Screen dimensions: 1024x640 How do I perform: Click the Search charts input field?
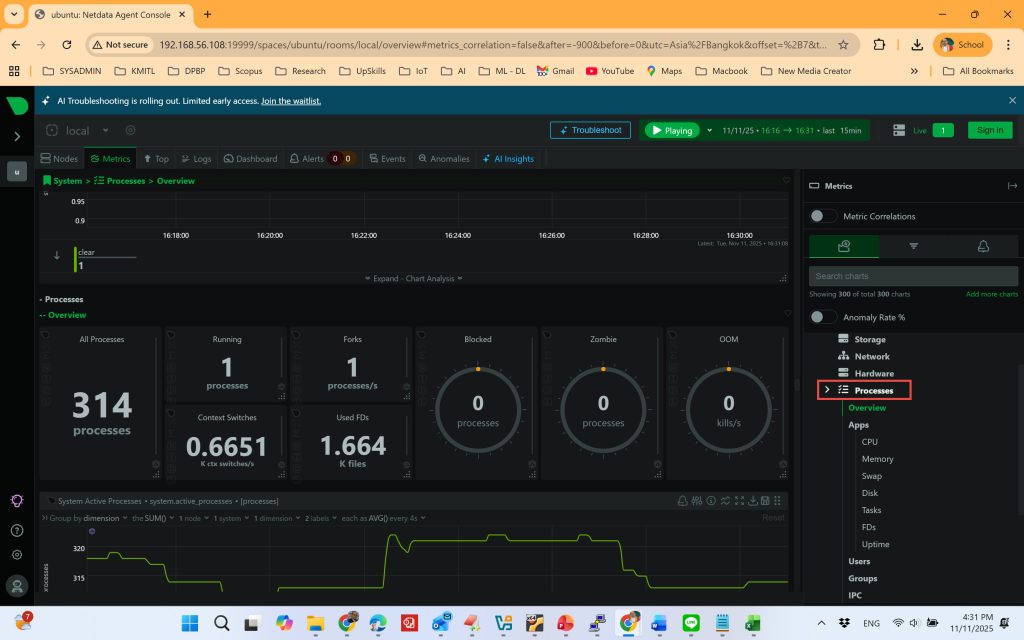click(x=912, y=276)
